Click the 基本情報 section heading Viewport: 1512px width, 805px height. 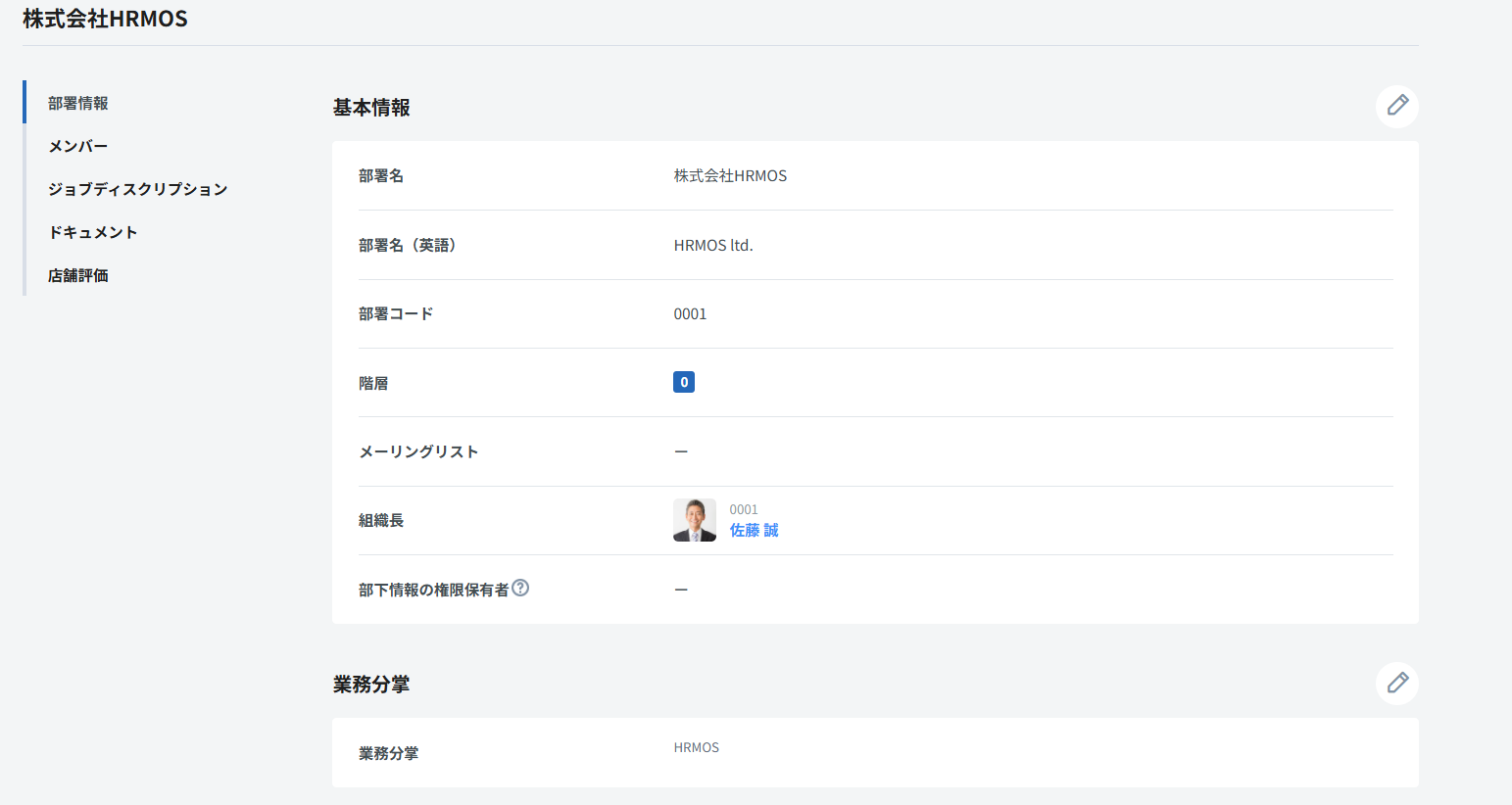(371, 107)
